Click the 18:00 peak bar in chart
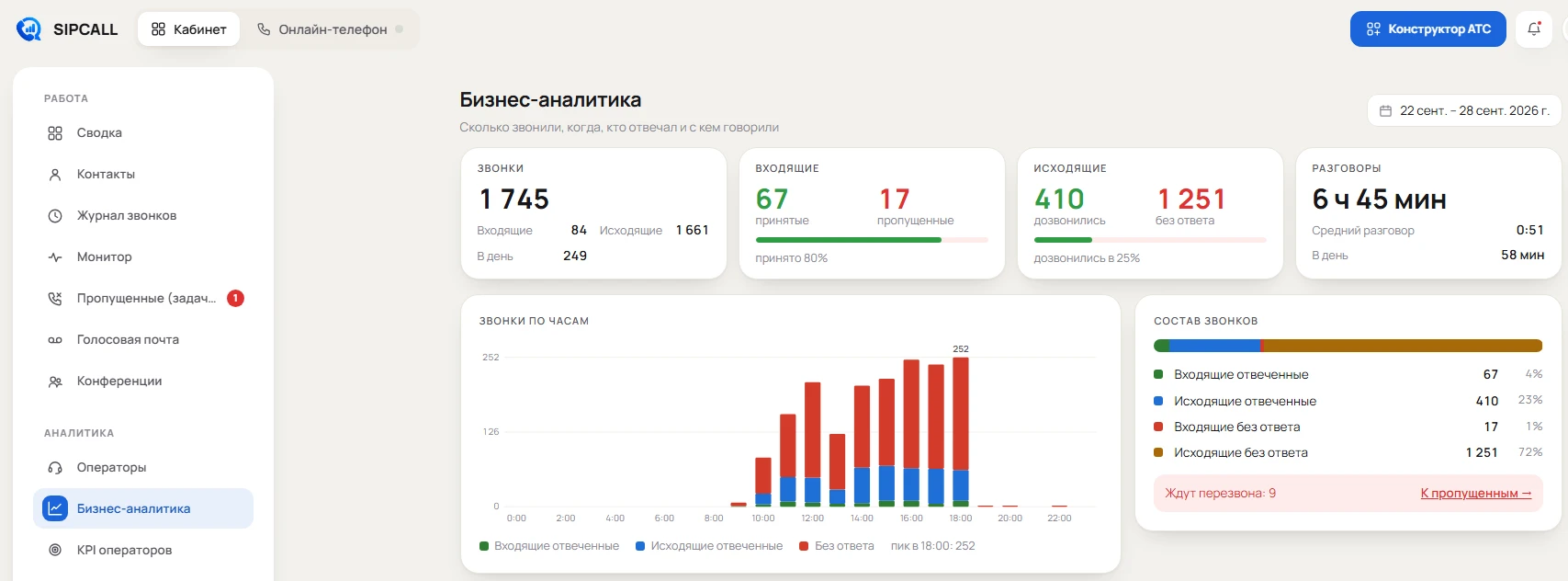Screen dimensions: 1568x581 (961, 432)
